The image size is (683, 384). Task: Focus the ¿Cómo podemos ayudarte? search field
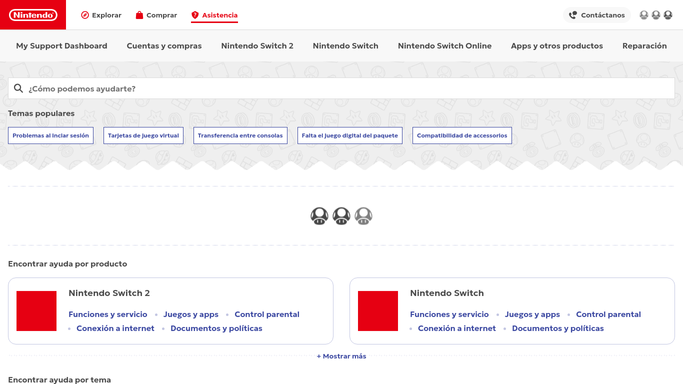[342, 88]
